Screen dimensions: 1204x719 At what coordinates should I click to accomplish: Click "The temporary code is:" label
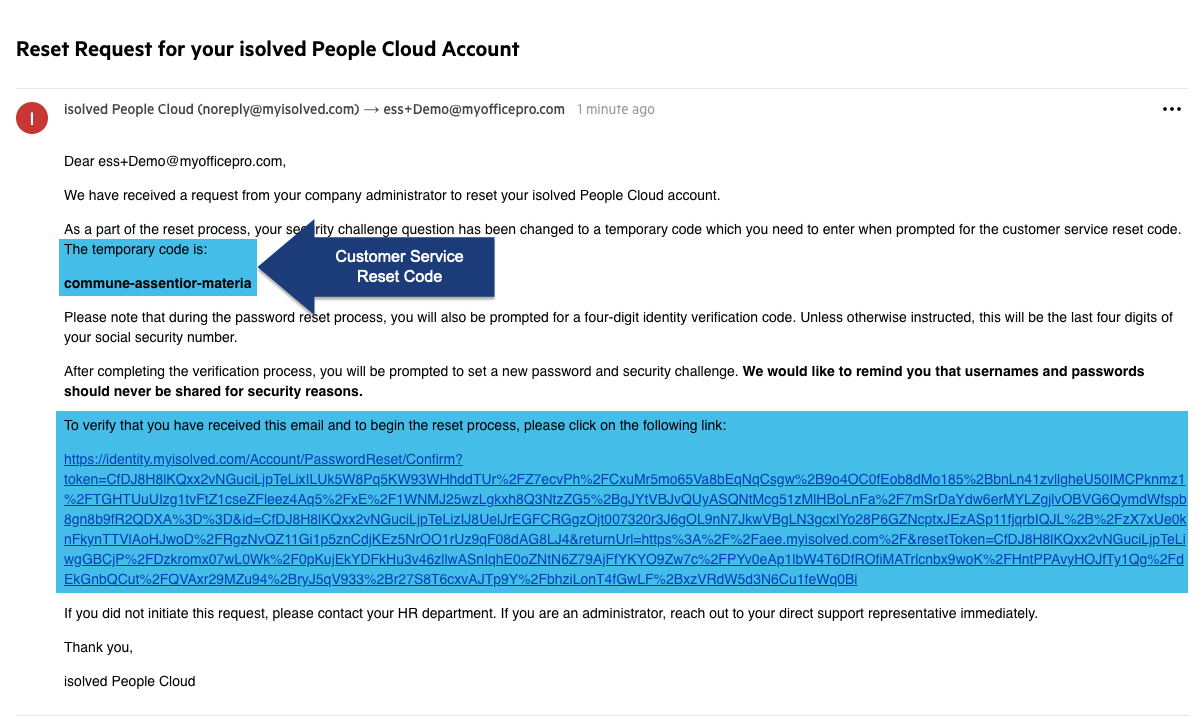136,249
